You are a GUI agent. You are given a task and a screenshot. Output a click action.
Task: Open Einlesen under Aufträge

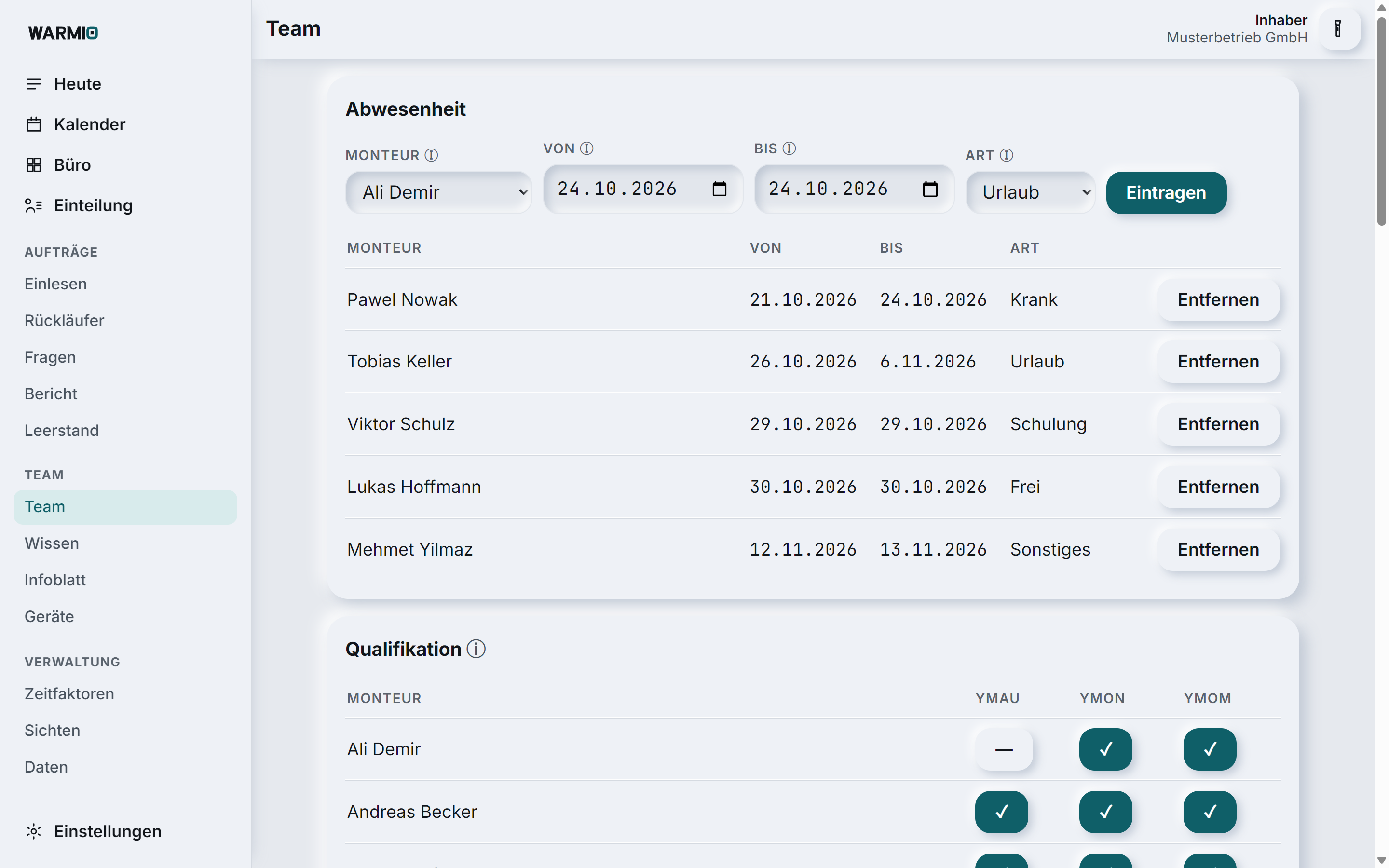(x=55, y=284)
